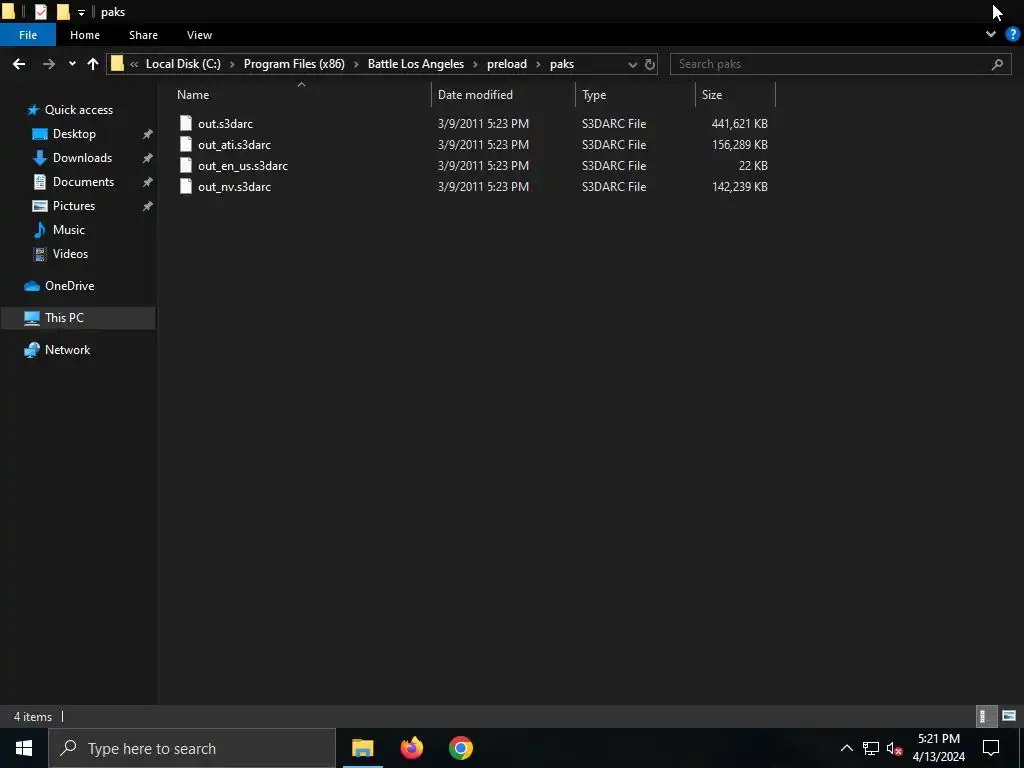The height and width of the screenshot is (768, 1024).
Task: Show hidden breadcrumb path double chevron
Action: point(134,64)
